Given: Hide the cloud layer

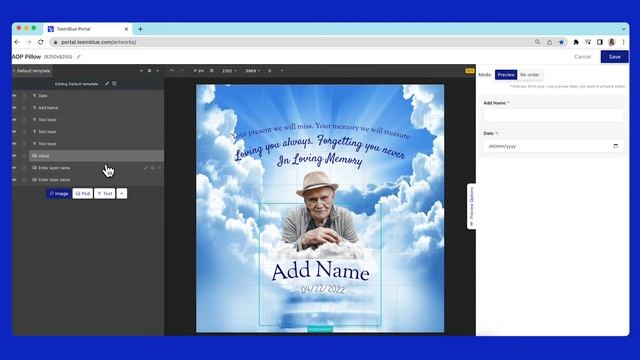Looking at the screenshot, I should tap(15, 156).
